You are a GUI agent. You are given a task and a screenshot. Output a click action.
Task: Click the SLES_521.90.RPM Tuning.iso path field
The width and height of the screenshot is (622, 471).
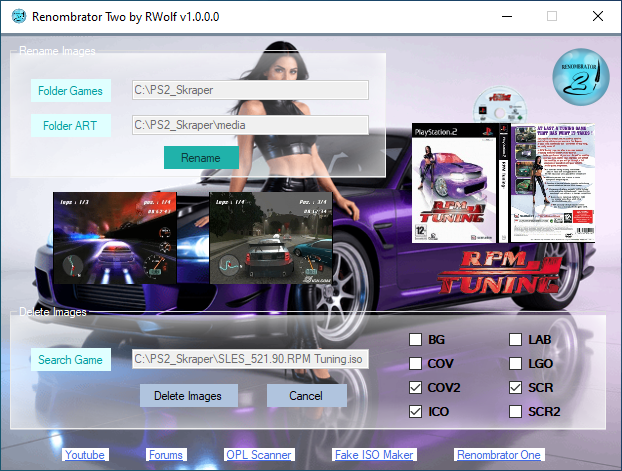(x=250, y=359)
